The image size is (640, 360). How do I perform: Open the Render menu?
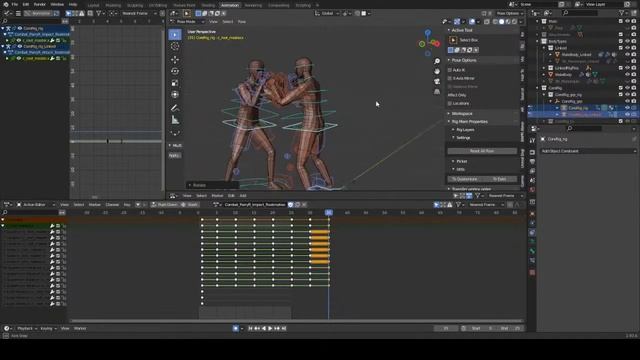tap(40, 4)
